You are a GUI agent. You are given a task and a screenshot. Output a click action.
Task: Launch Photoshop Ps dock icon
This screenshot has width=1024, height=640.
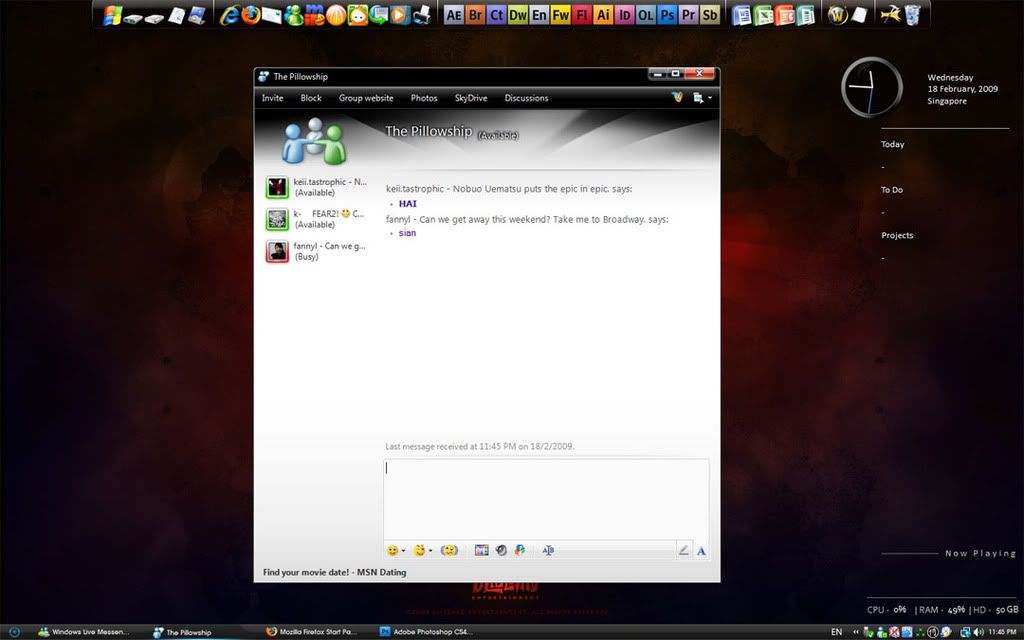coord(667,15)
